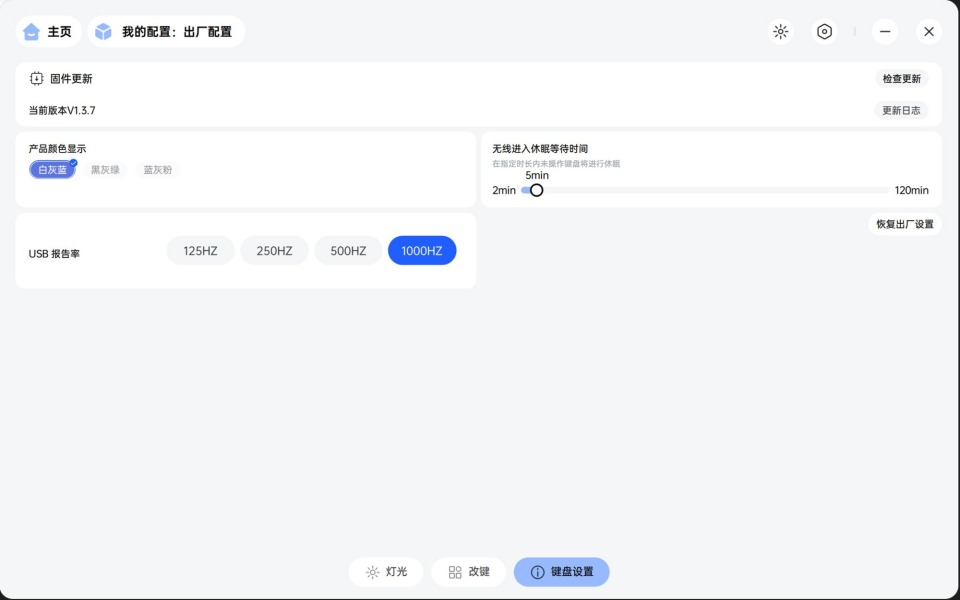Open 我的配置：出厂配置 profile tab

(166, 32)
